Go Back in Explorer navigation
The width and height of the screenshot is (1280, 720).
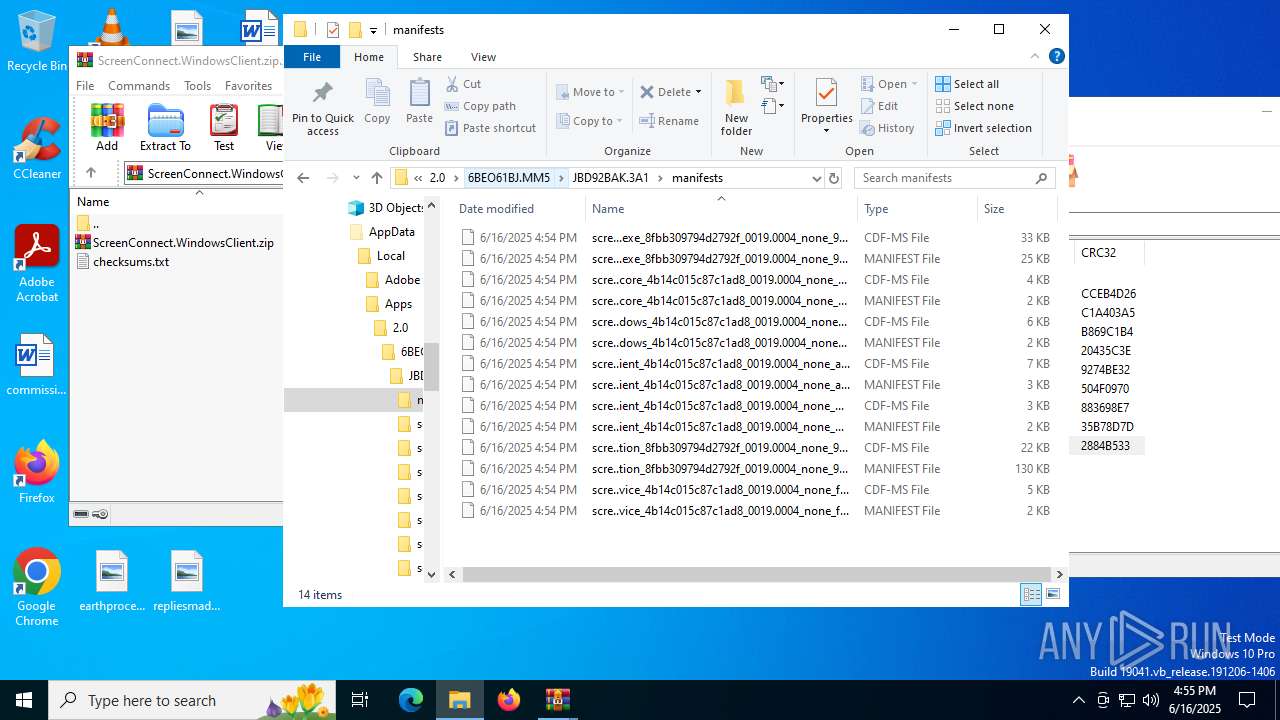pyautogui.click(x=303, y=178)
